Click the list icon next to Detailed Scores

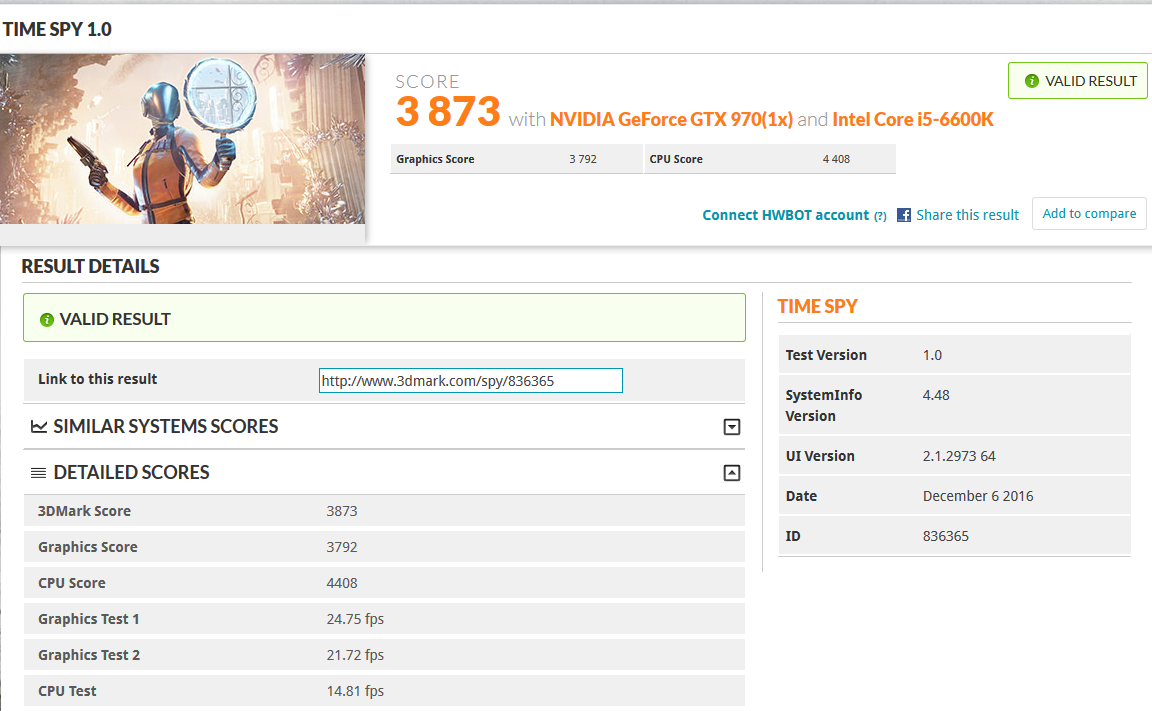38,473
